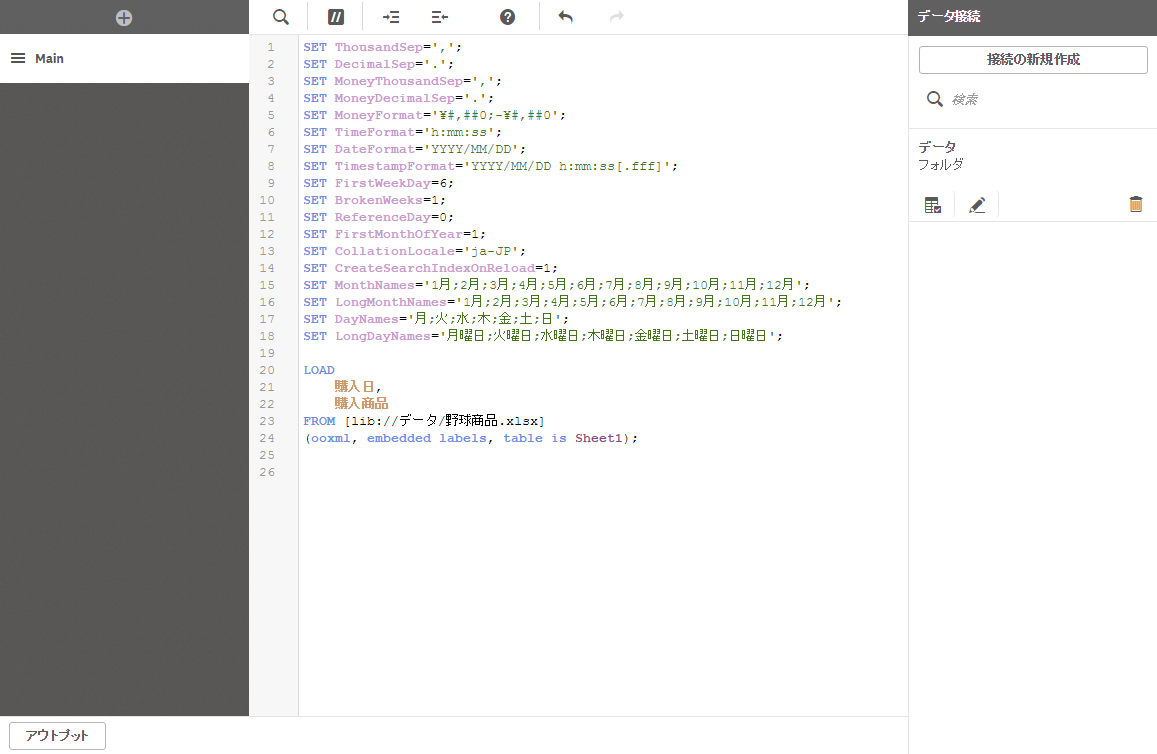
Task: Click the LOAD keyword on line 20
Action: coord(319,370)
